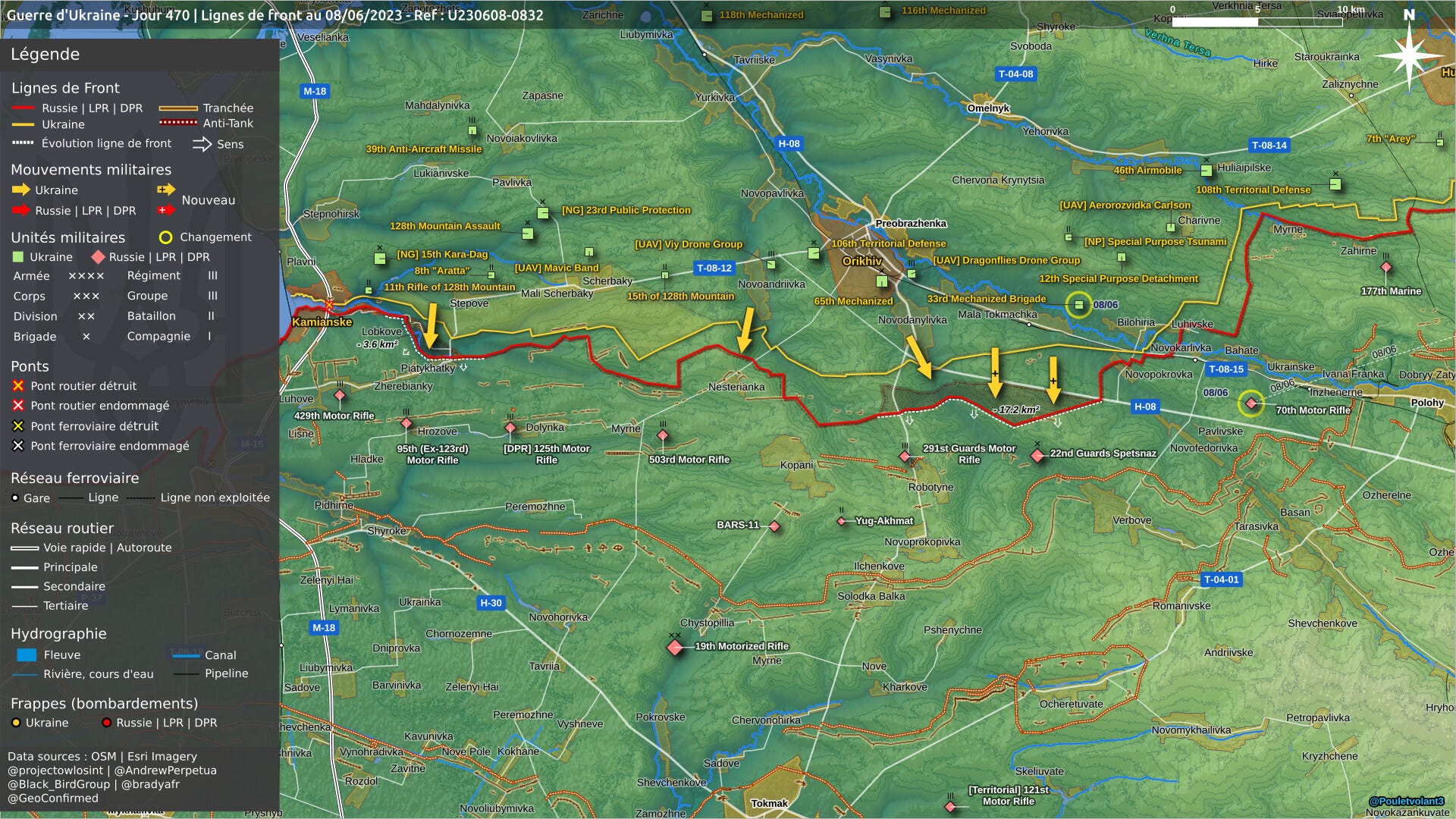The height and width of the screenshot is (819, 1456).
Task: Click the 7th Arey unit label
Action: tap(1390, 139)
